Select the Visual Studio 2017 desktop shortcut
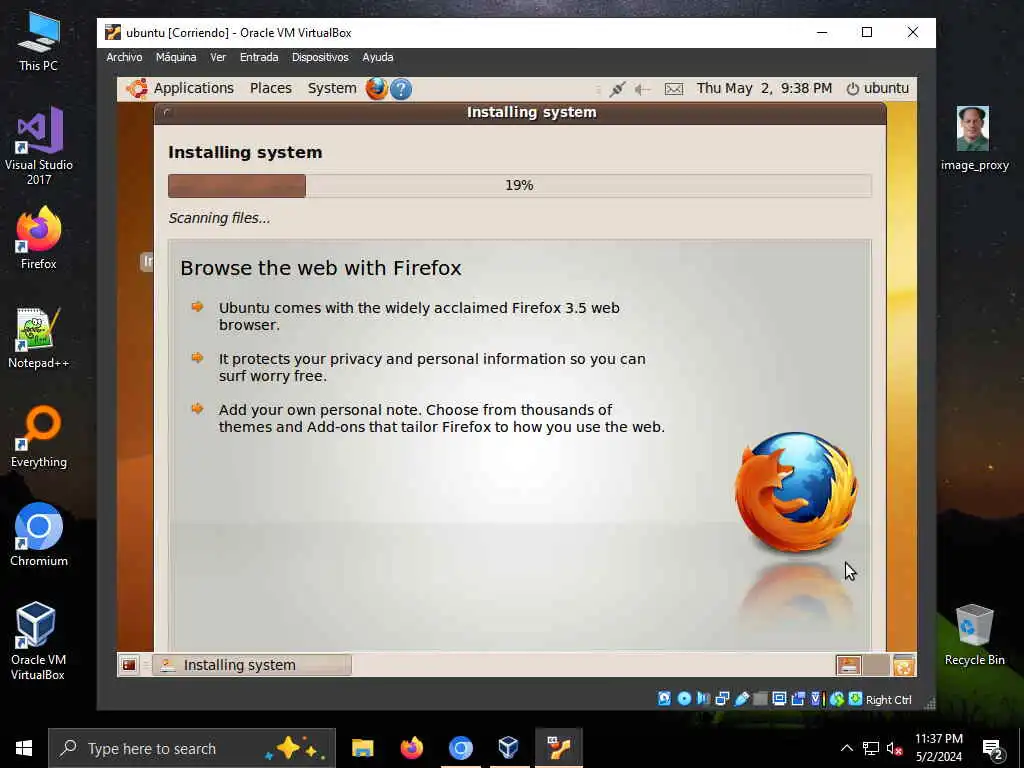 point(39,146)
